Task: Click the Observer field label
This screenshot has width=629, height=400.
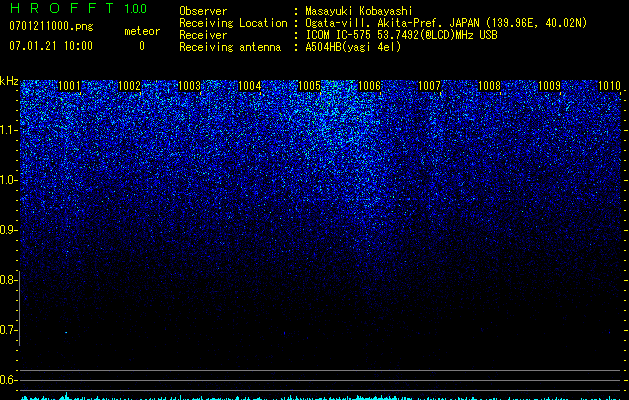Action: pos(203,11)
